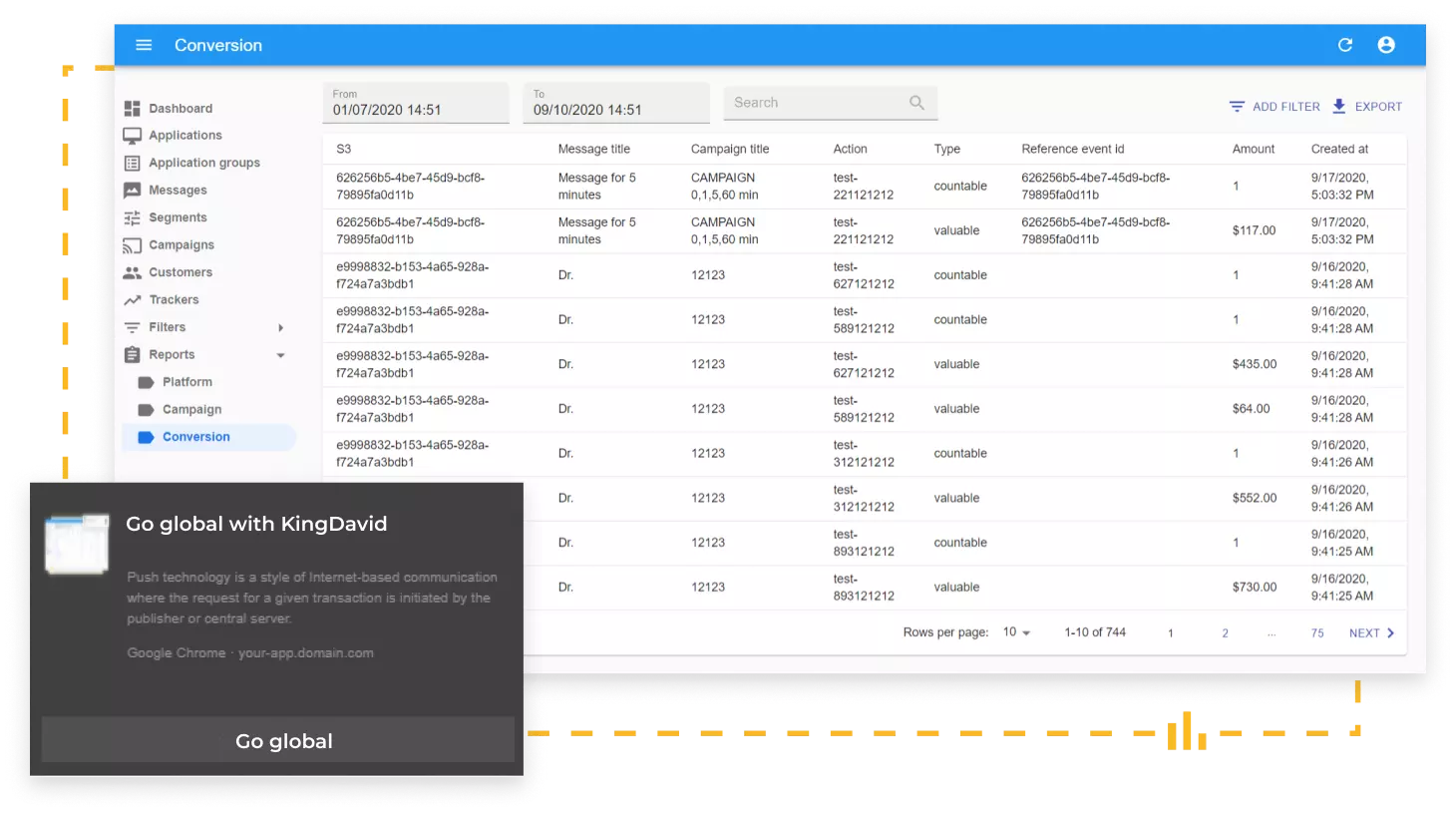Click the refresh icon in header
Image resolution: width=1456 pixels, height=814 pixels.
coord(1344,45)
